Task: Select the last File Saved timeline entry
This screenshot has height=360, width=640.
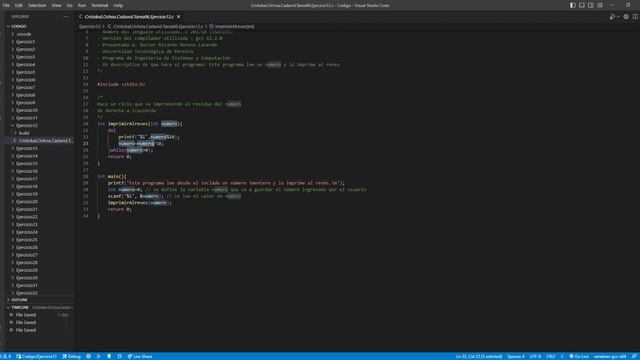Action: click(40, 330)
